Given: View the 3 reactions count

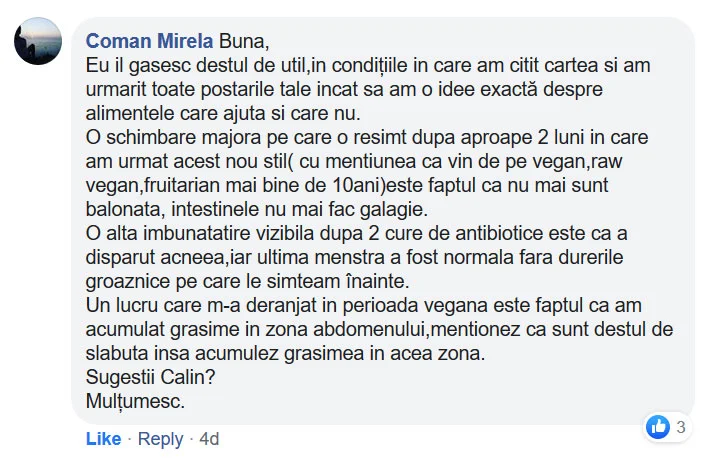Looking at the screenshot, I should coord(681,428).
